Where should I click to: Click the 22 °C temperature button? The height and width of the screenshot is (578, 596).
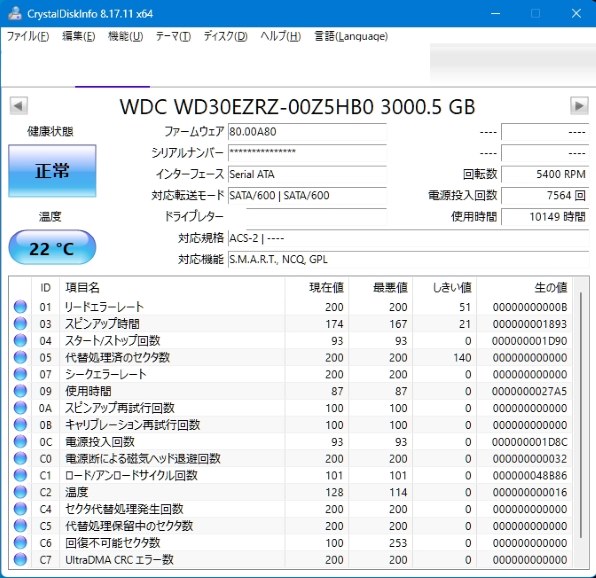tap(52, 248)
